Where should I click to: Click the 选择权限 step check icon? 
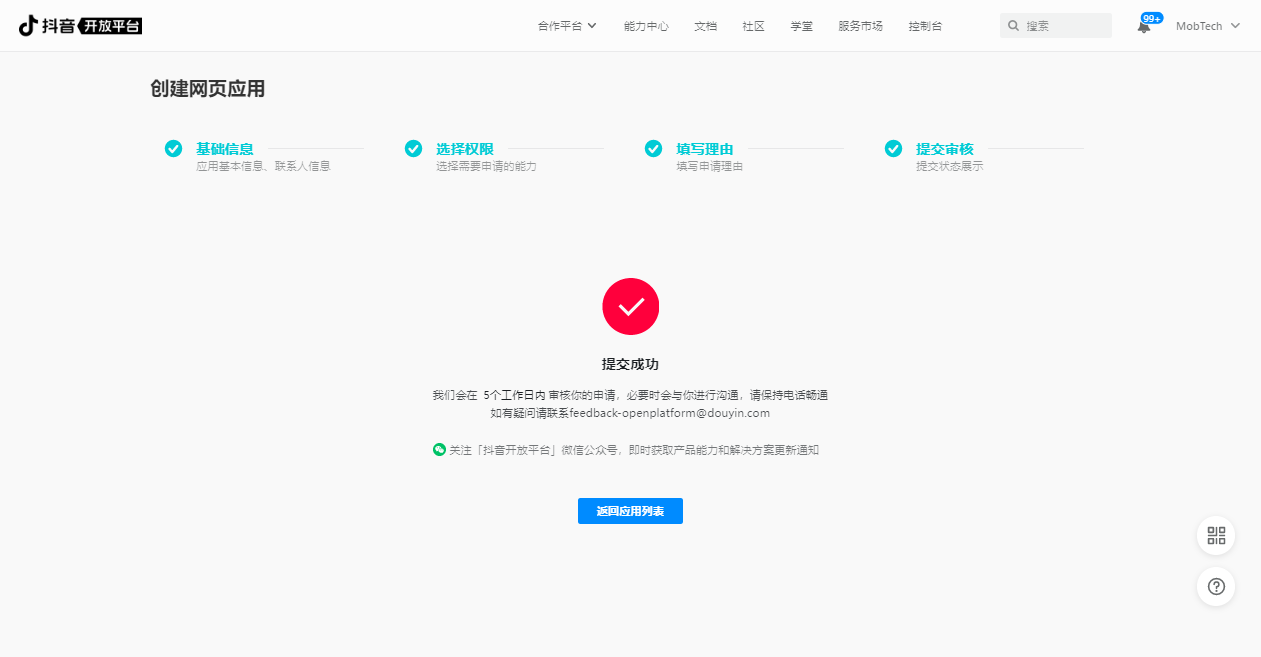(x=413, y=148)
